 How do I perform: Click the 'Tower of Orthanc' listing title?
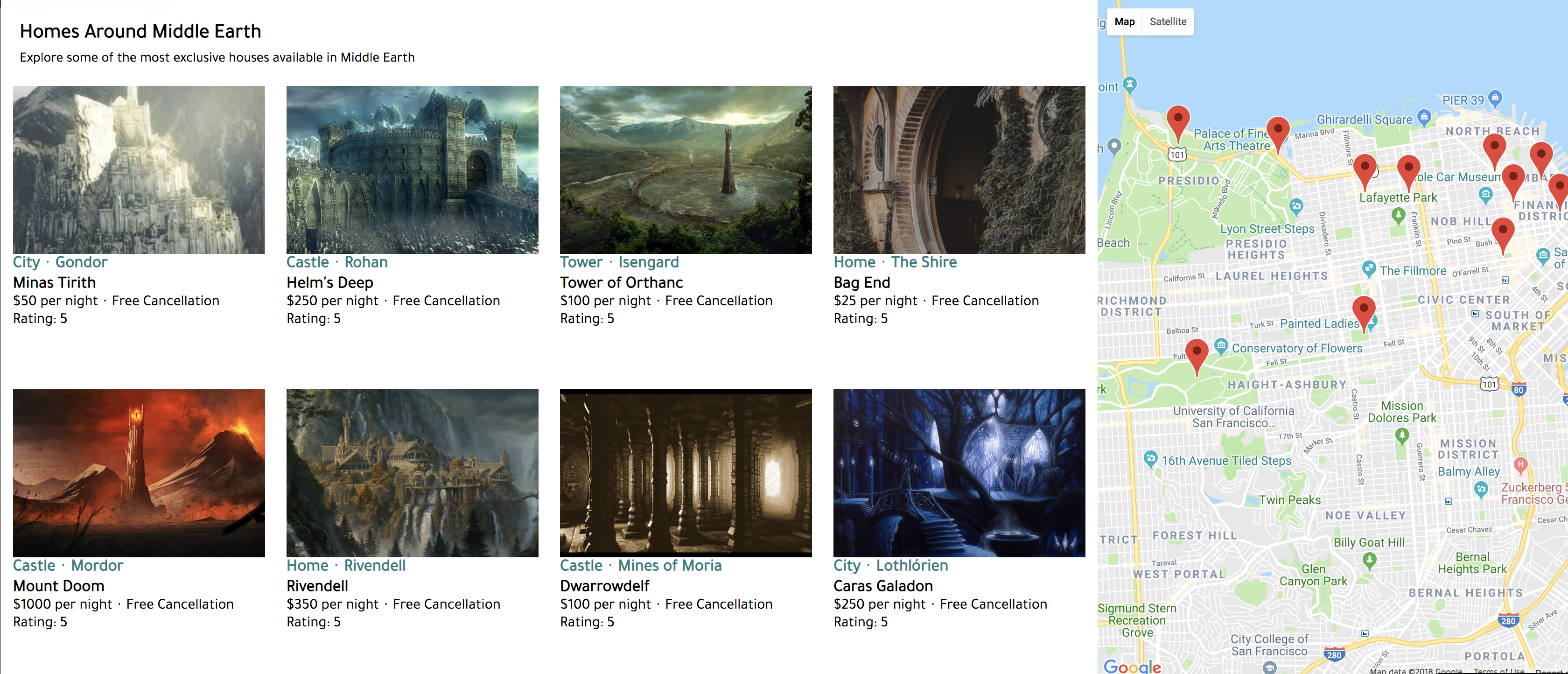pos(621,282)
